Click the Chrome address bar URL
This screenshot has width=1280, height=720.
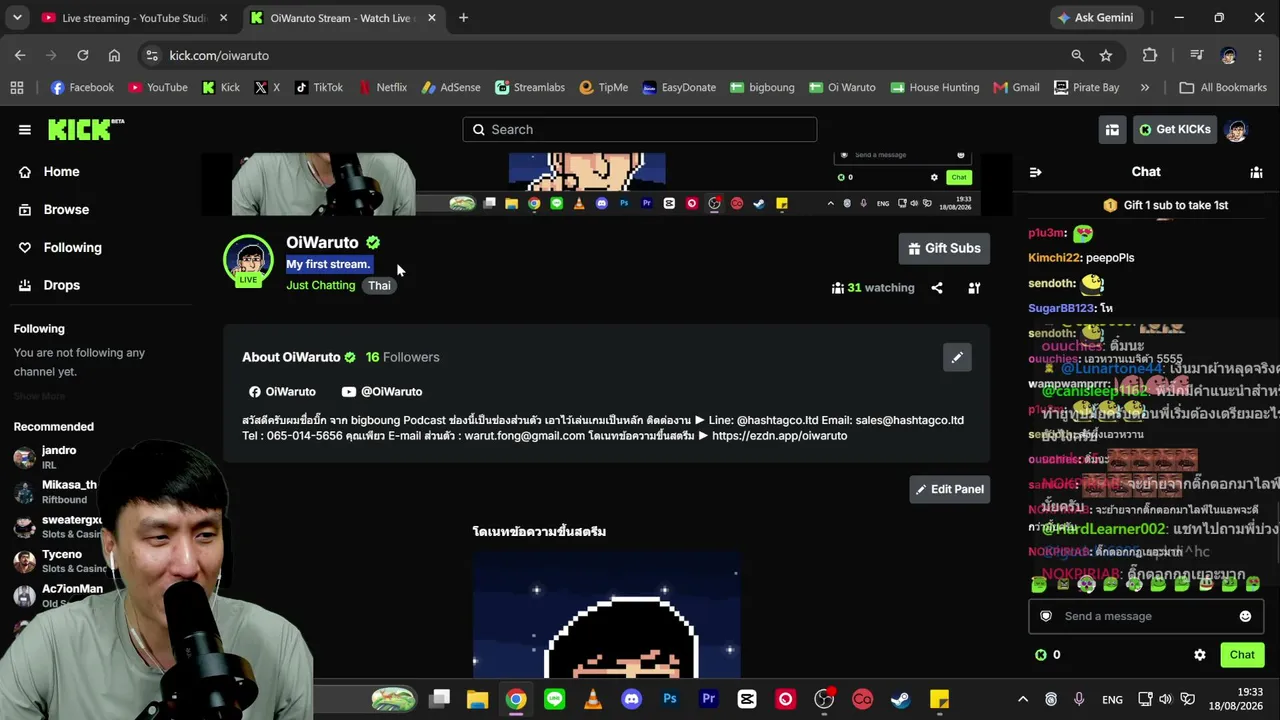219,55
